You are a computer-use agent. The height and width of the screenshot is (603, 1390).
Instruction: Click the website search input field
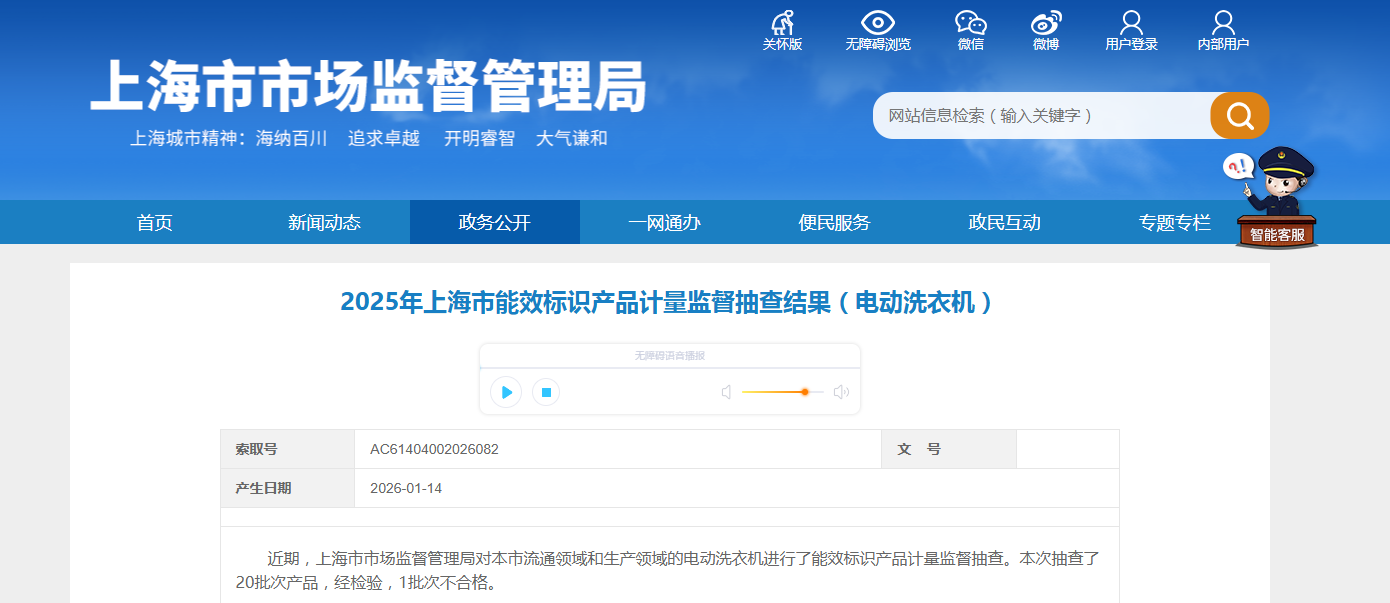click(x=1040, y=116)
